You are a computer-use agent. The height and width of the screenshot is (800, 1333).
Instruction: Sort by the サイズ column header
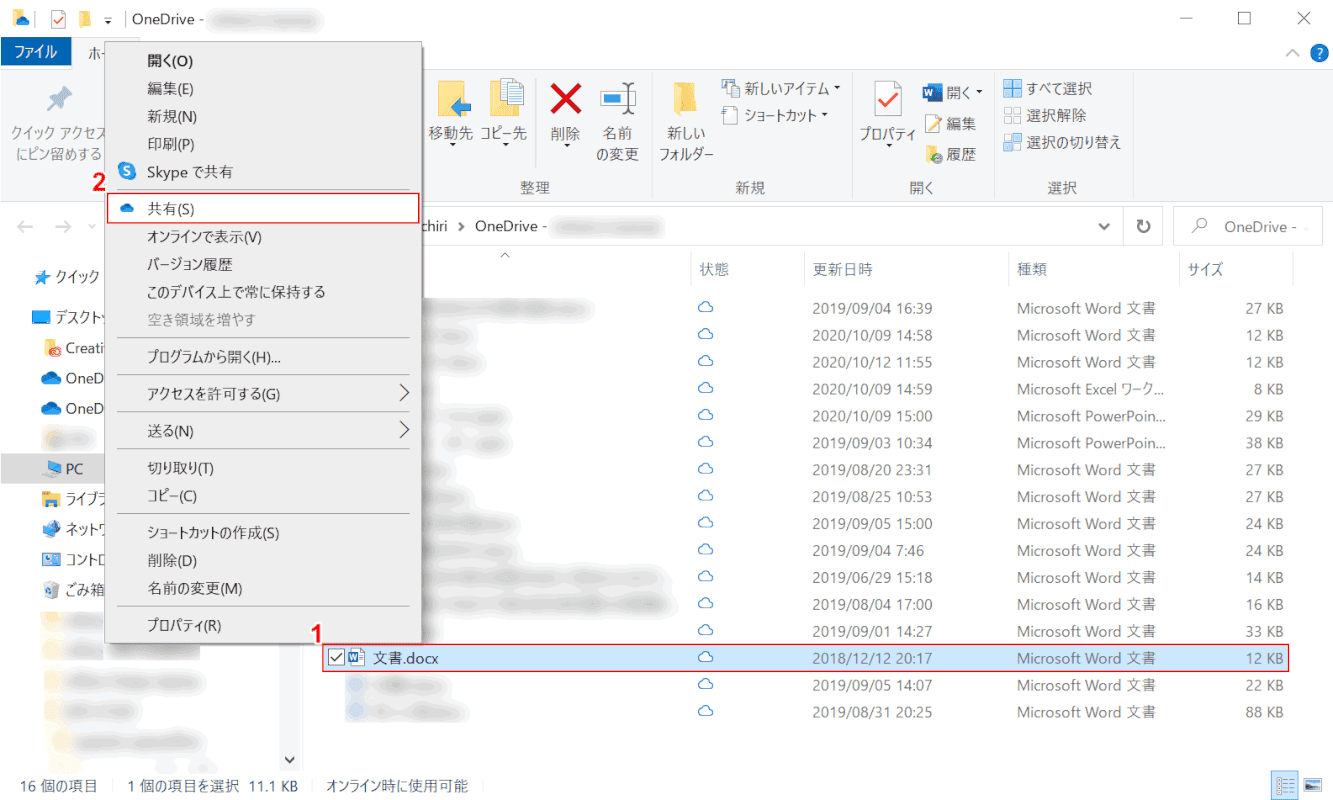[x=1205, y=269]
